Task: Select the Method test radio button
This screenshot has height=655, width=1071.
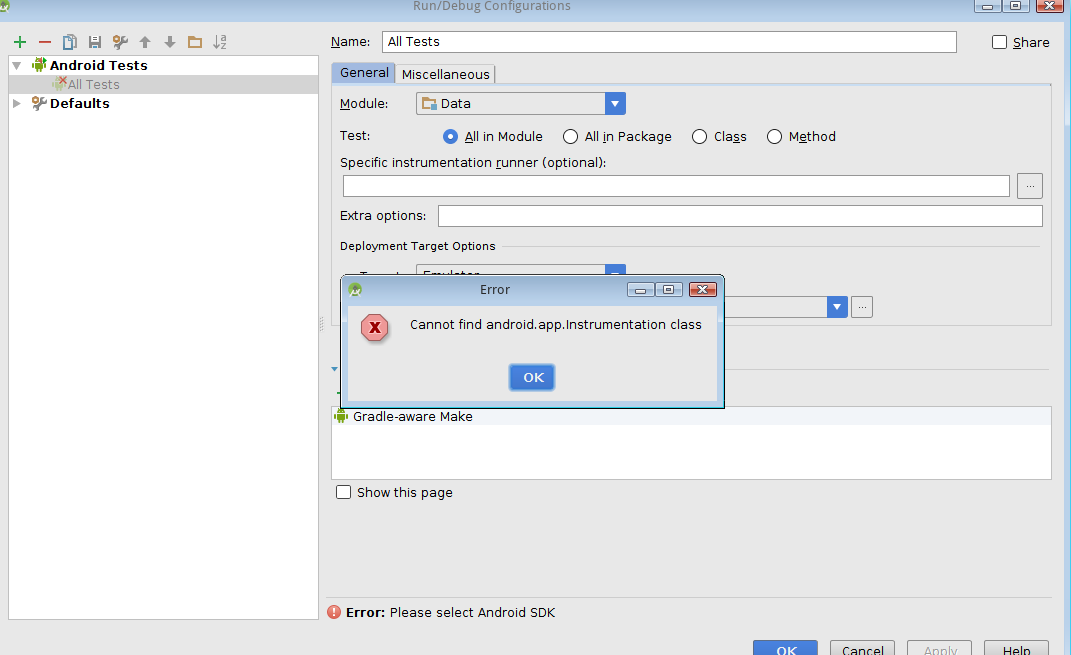Action: (x=774, y=137)
